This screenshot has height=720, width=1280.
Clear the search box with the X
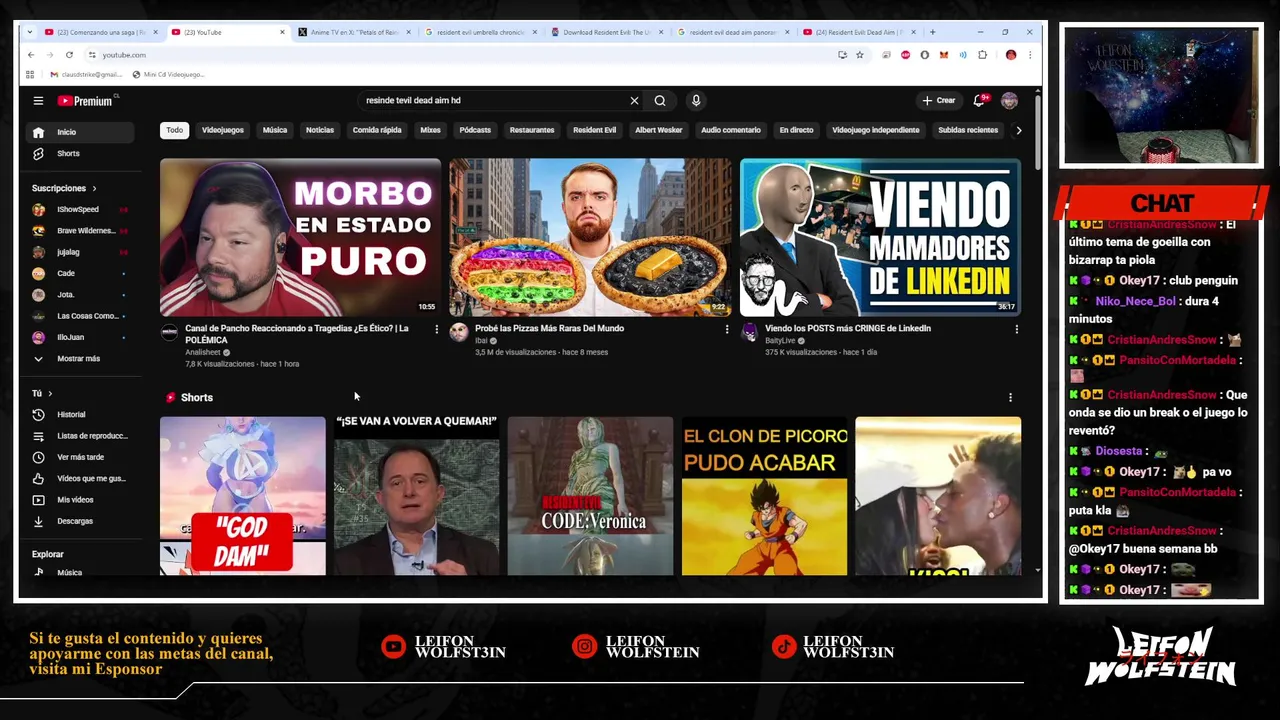click(x=634, y=100)
